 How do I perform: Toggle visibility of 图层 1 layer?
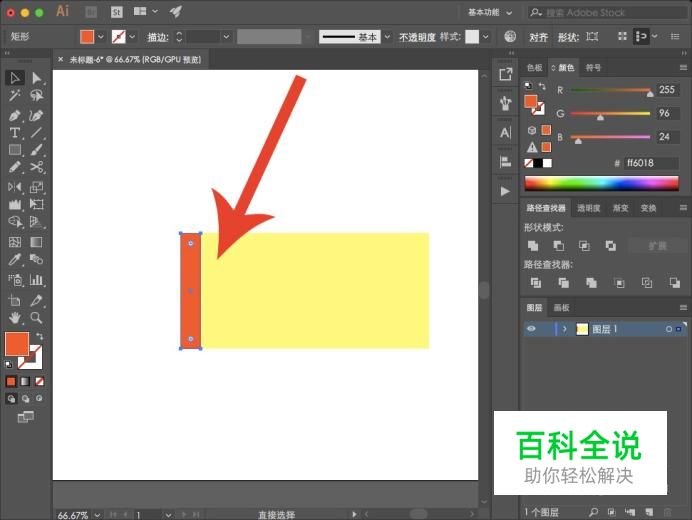coord(531,329)
